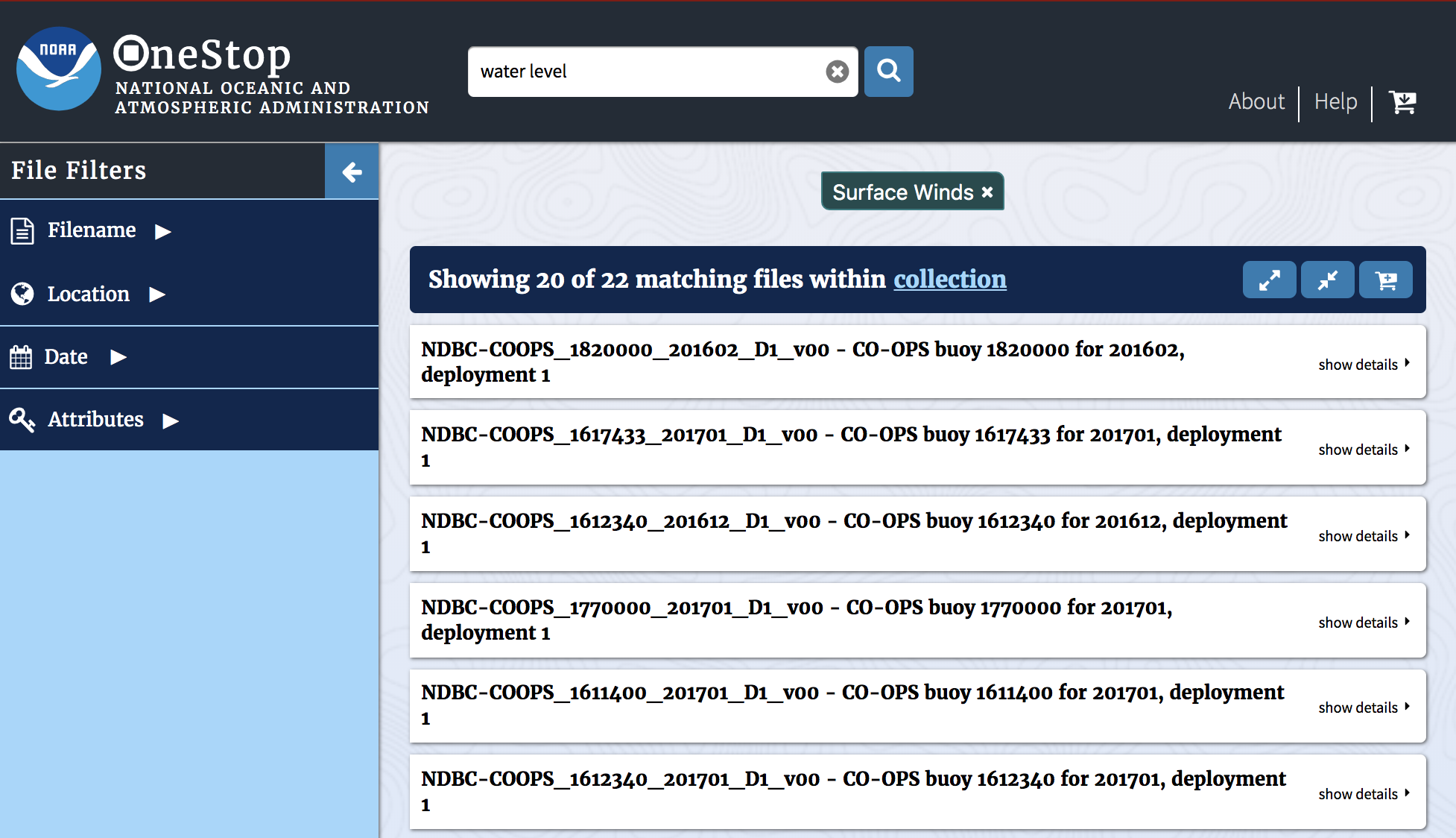Show details for buoy 1617433 201701
Screen dimensions: 1456x838
pos(1364,450)
